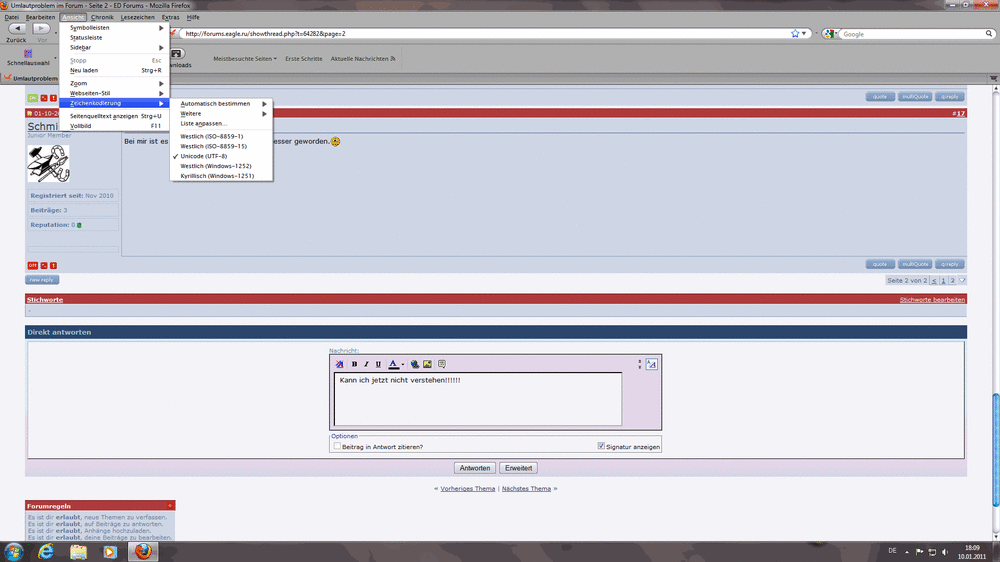Select 'Liste anpassen...' entry

(221, 124)
